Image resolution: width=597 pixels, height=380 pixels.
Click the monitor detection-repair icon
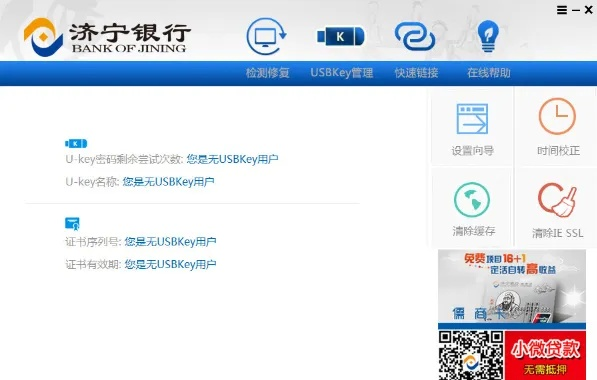coord(266,37)
